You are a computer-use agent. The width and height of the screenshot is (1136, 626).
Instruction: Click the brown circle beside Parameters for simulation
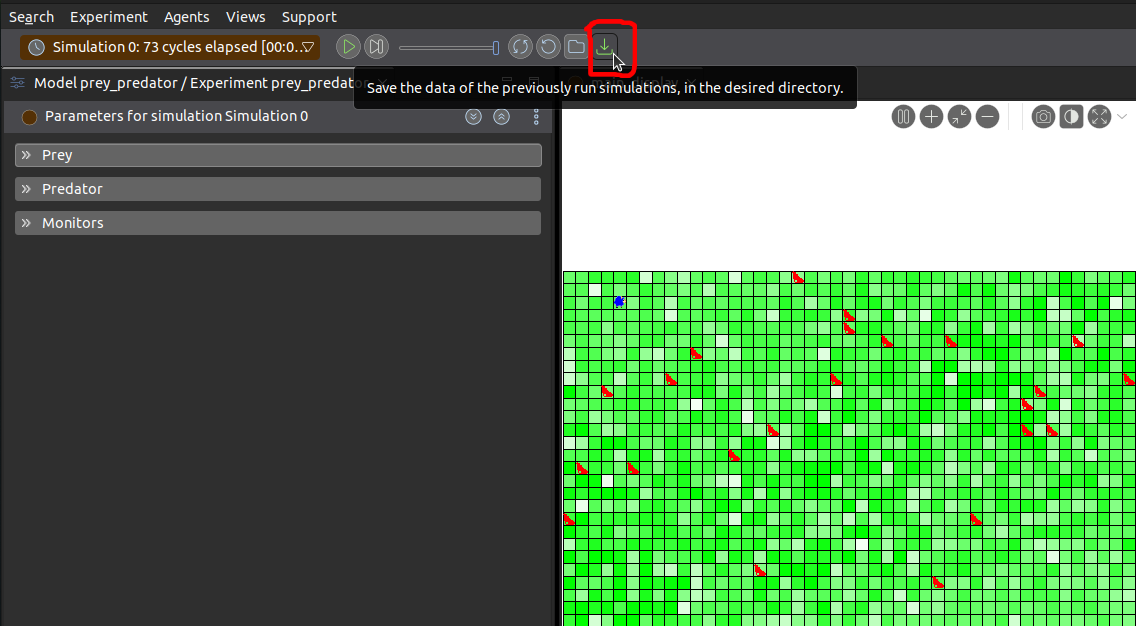[x=29, y=117]
